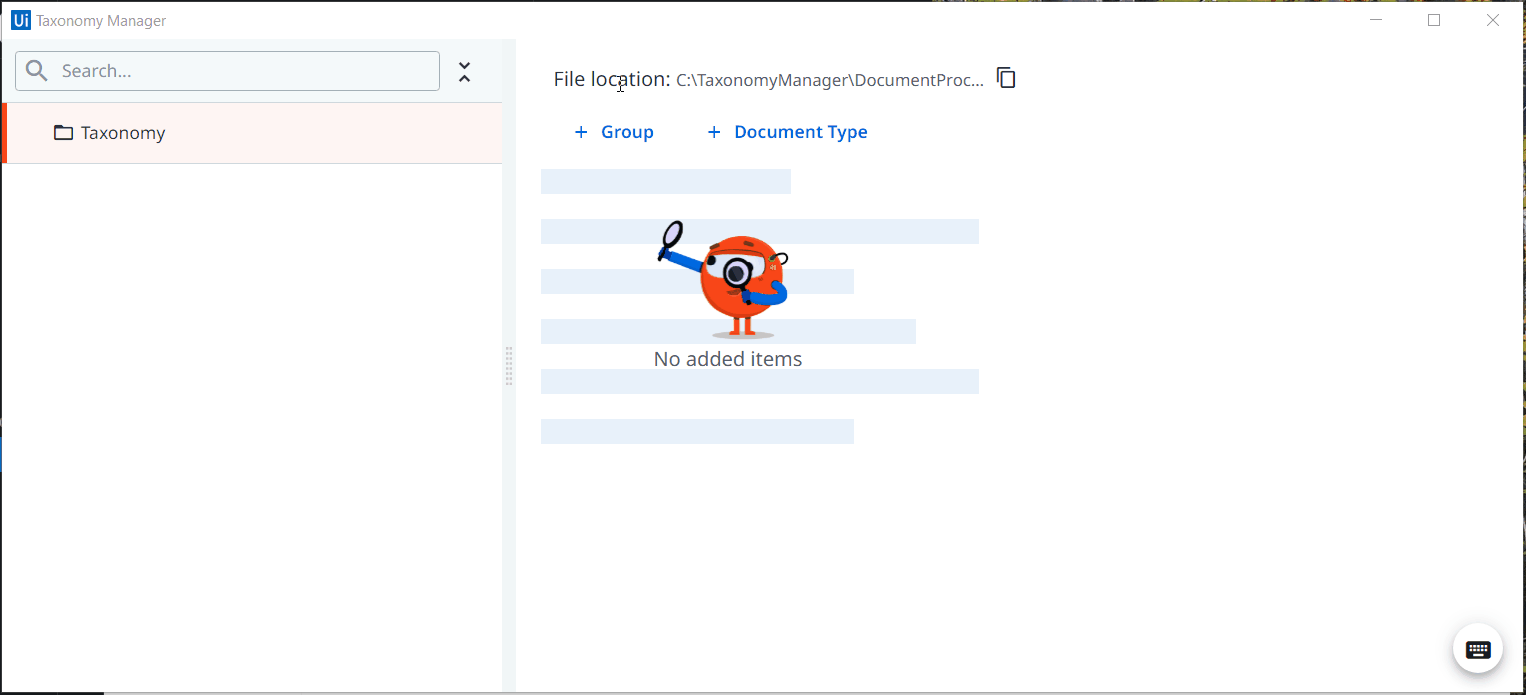The height and width of the screenshot is (695, 1526).
Task: Add a new Group
Action: (614, 132)
